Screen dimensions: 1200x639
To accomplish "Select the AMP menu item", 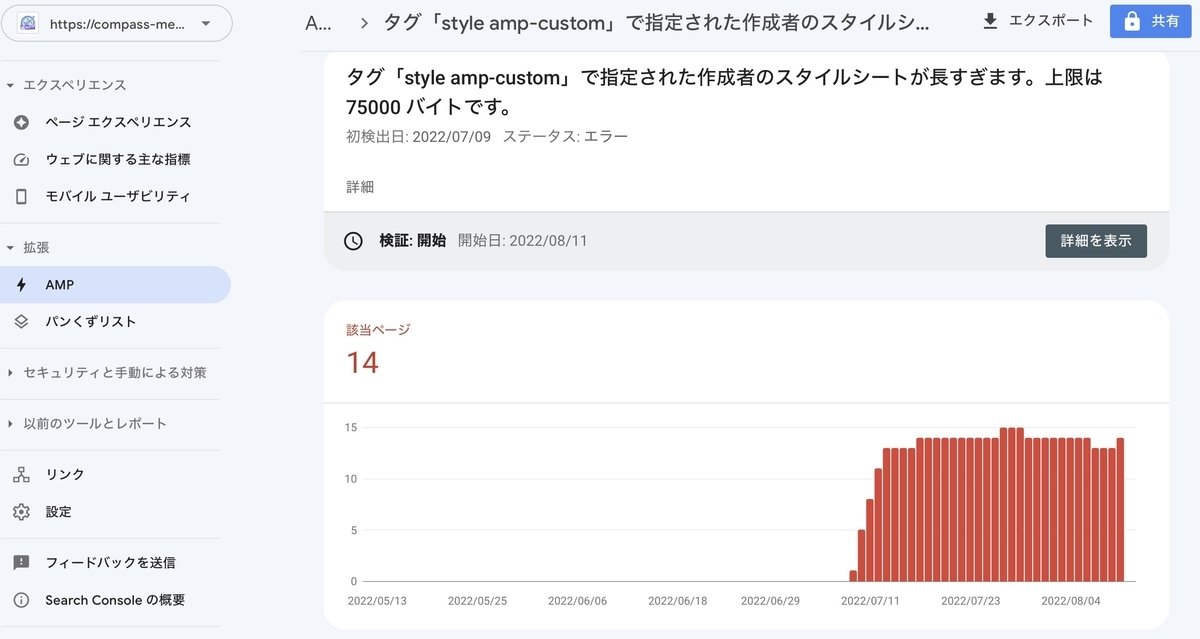I will pos(115,285).
